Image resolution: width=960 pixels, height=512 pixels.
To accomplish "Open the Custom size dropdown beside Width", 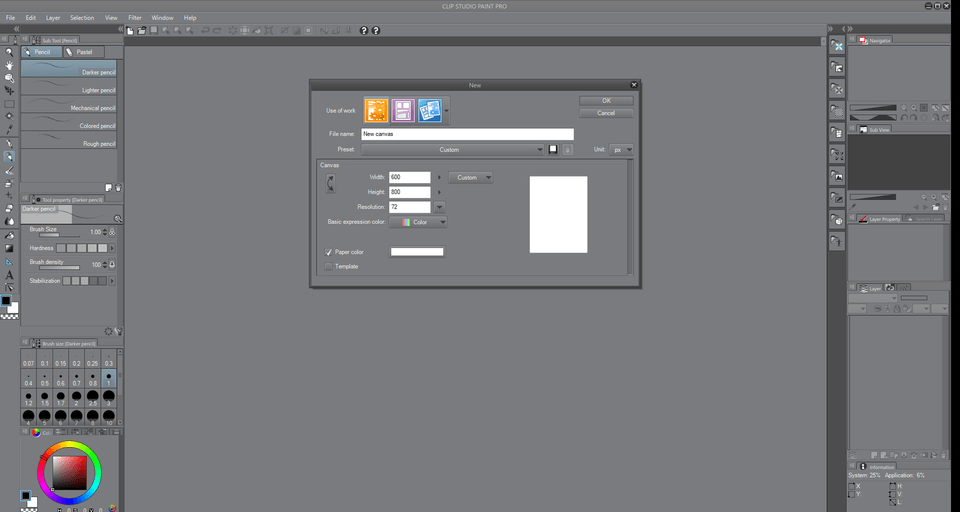I will (x=470, y=178).
